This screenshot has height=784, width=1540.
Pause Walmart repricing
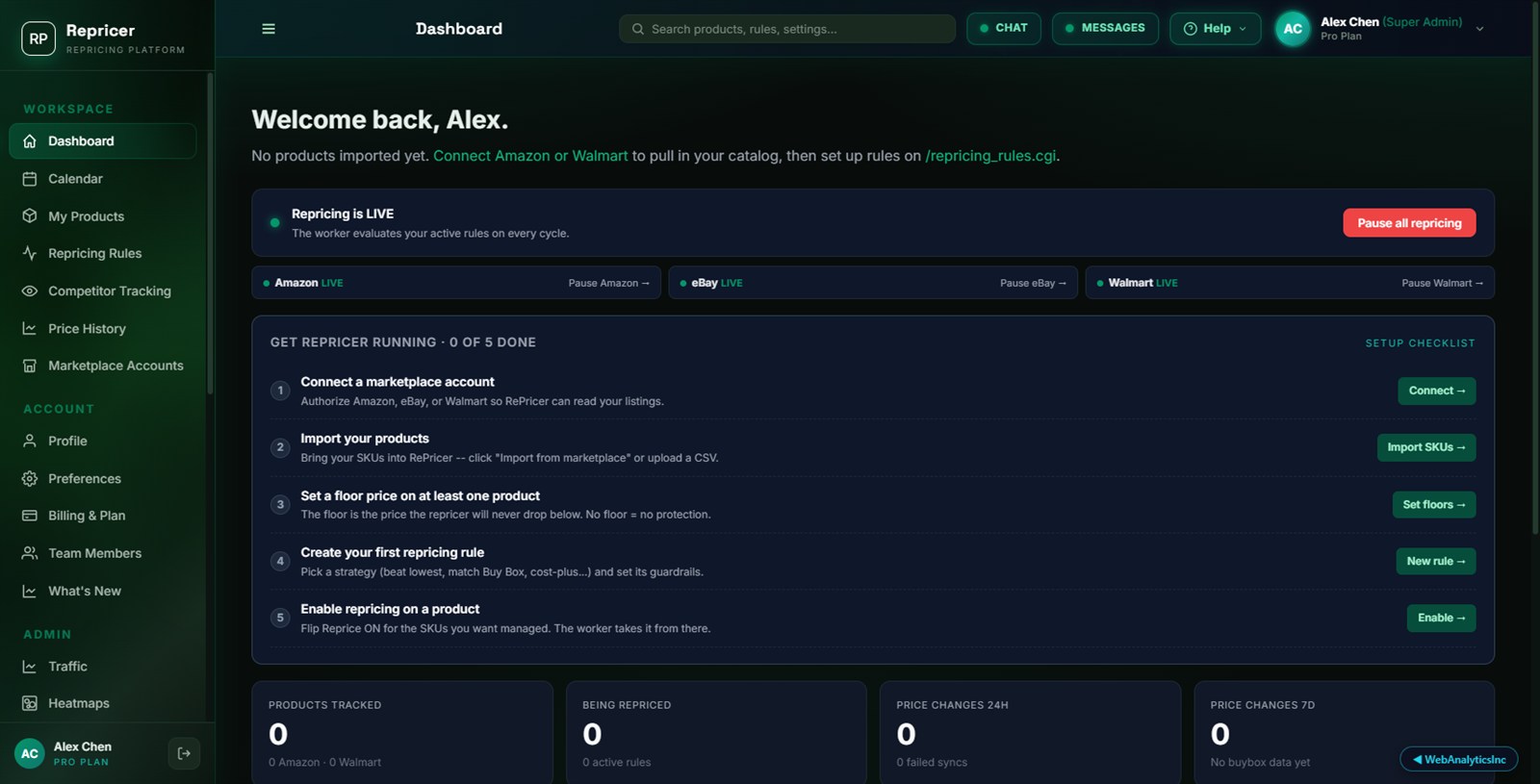click(x=1442, y=283)
